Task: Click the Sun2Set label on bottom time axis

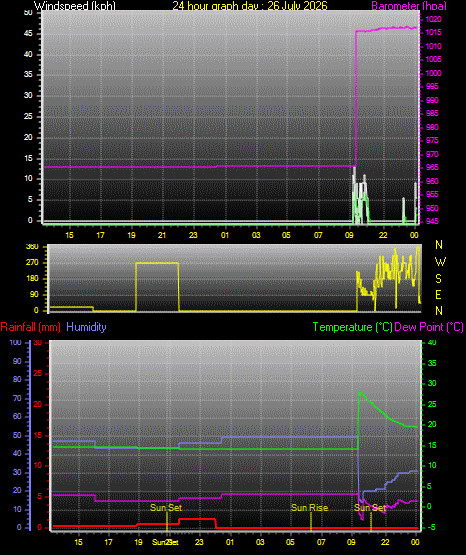Action: click(165, 542)
